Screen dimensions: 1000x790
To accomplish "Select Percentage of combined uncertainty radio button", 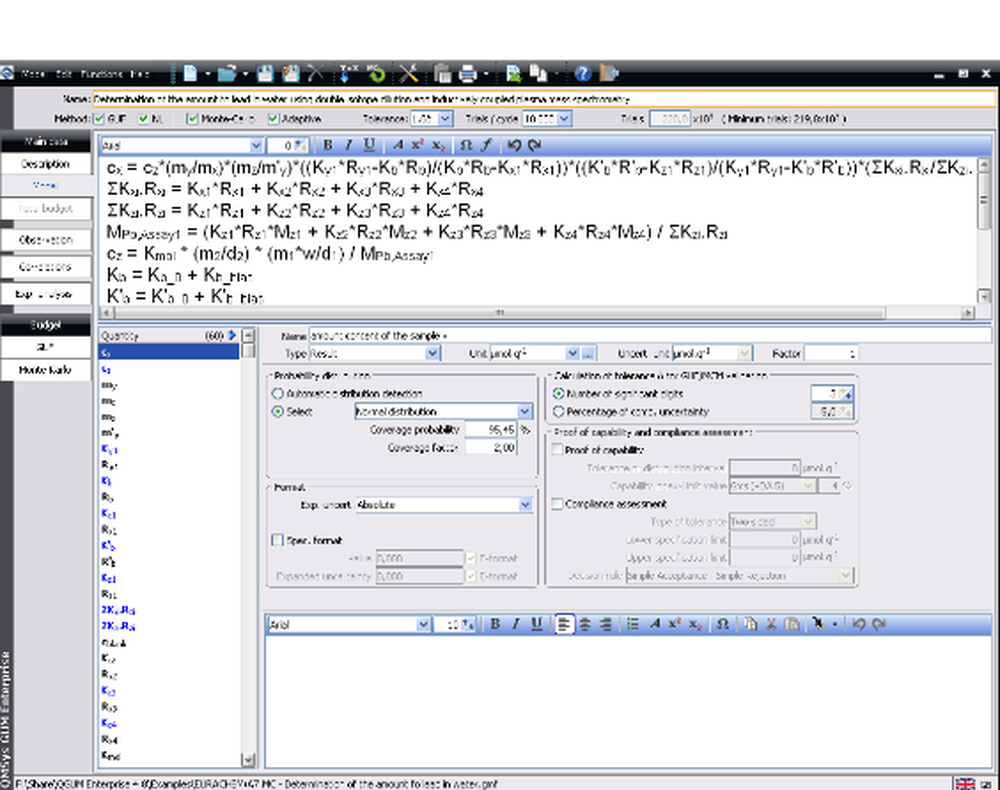I will click(x=559, y=411).
